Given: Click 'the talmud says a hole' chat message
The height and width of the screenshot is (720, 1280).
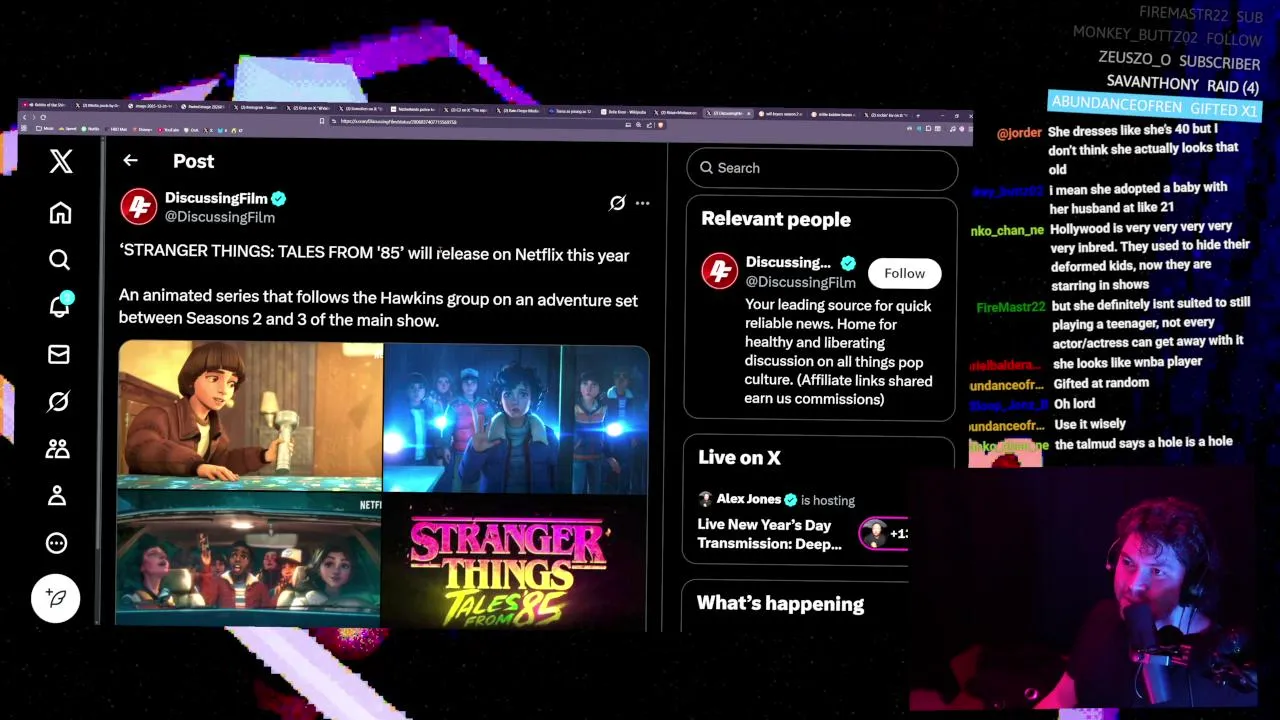Looking at the screenshot, I should 1143,442.
